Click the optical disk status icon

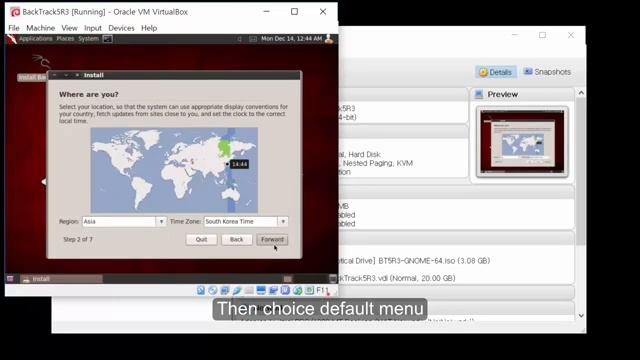pos(213,290)
